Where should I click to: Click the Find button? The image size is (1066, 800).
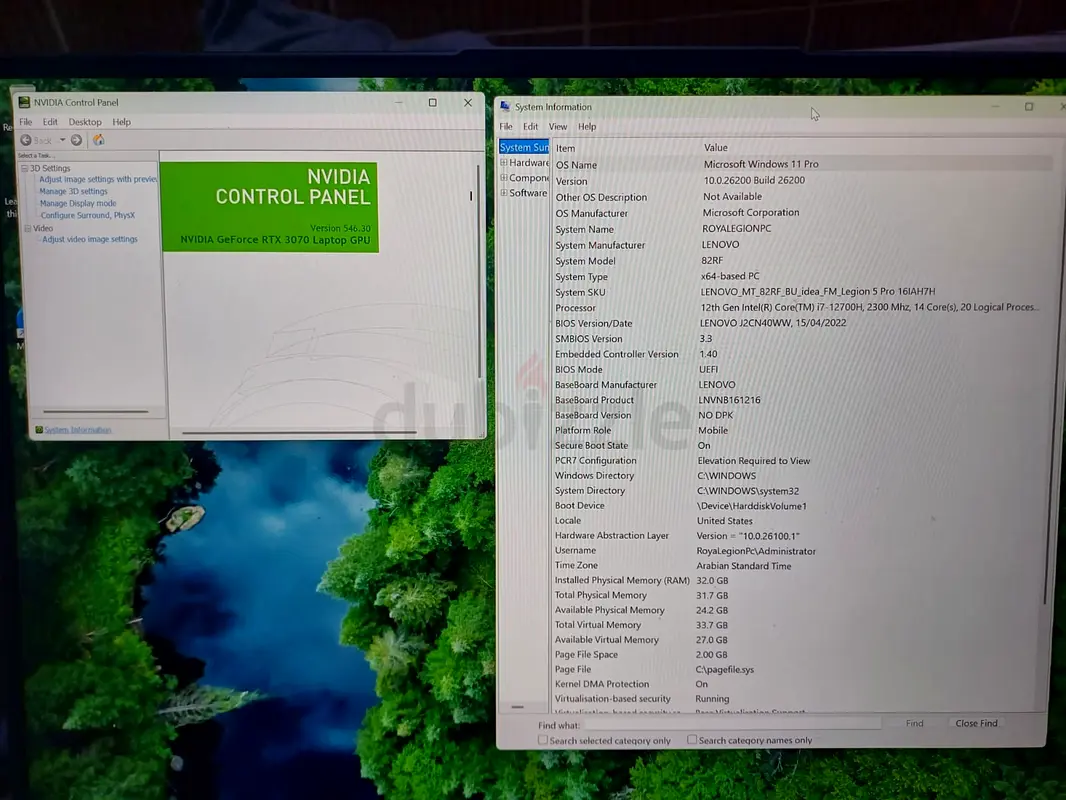click(914, 723)
